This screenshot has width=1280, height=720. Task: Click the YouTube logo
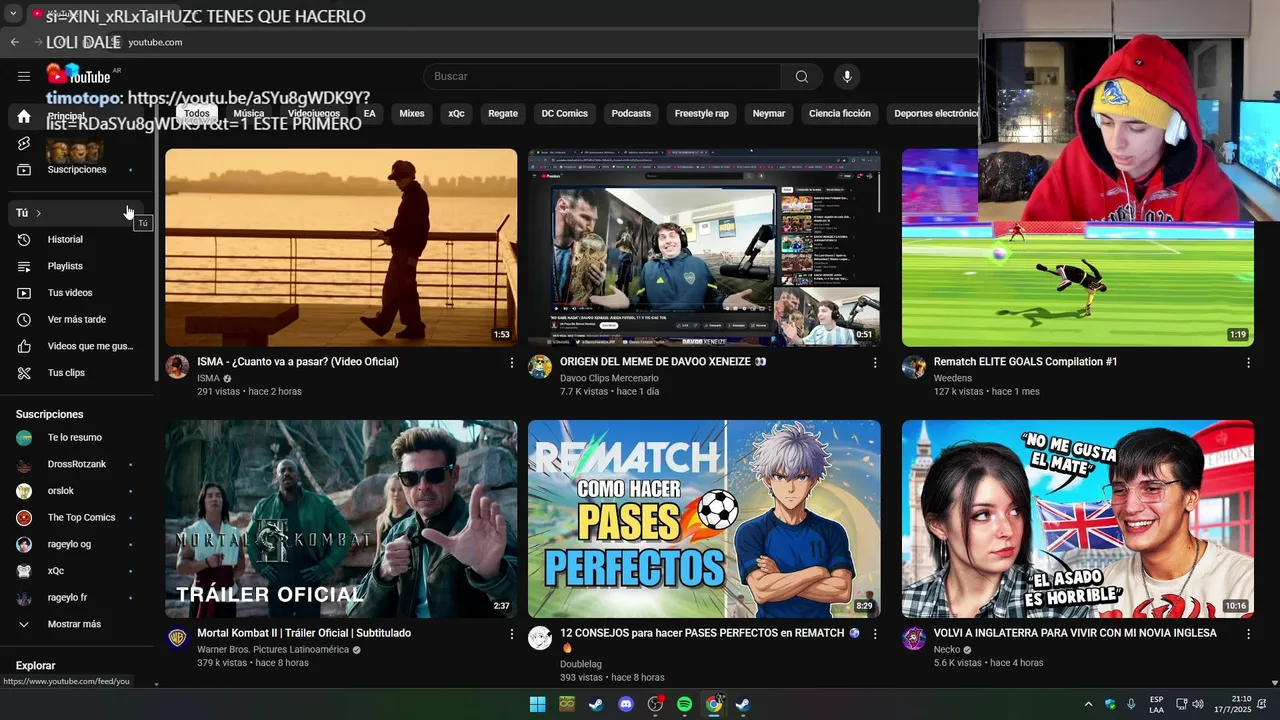click(x=79, y=76)
